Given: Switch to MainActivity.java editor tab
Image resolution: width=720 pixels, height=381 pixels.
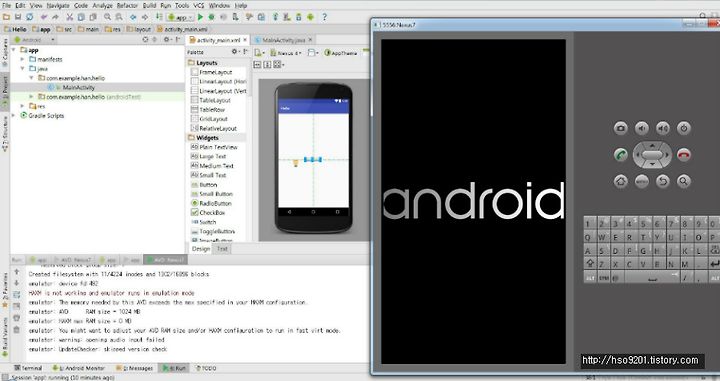Looking at the screenshot, I should point(283,40).
